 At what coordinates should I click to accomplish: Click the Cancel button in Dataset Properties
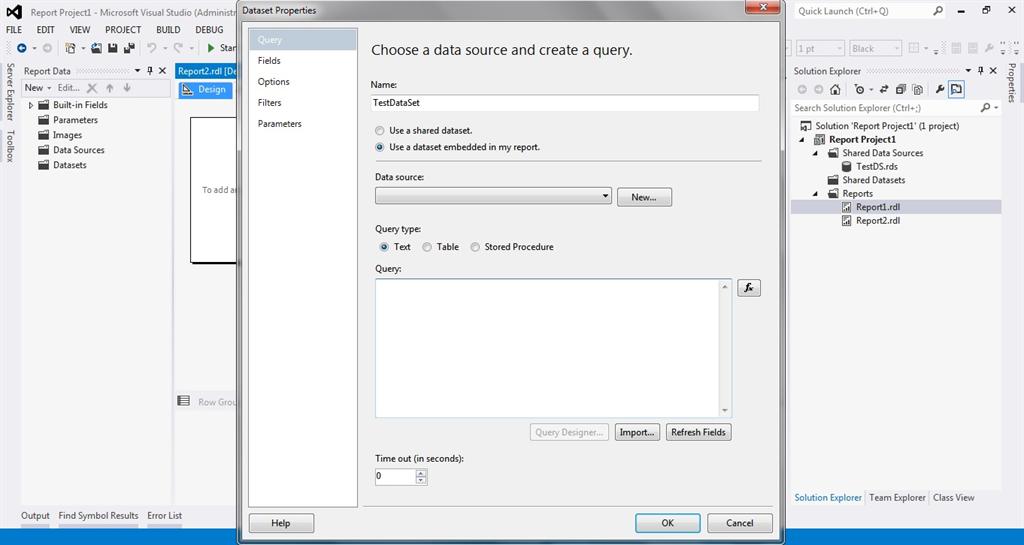click(x=739, y=523)
